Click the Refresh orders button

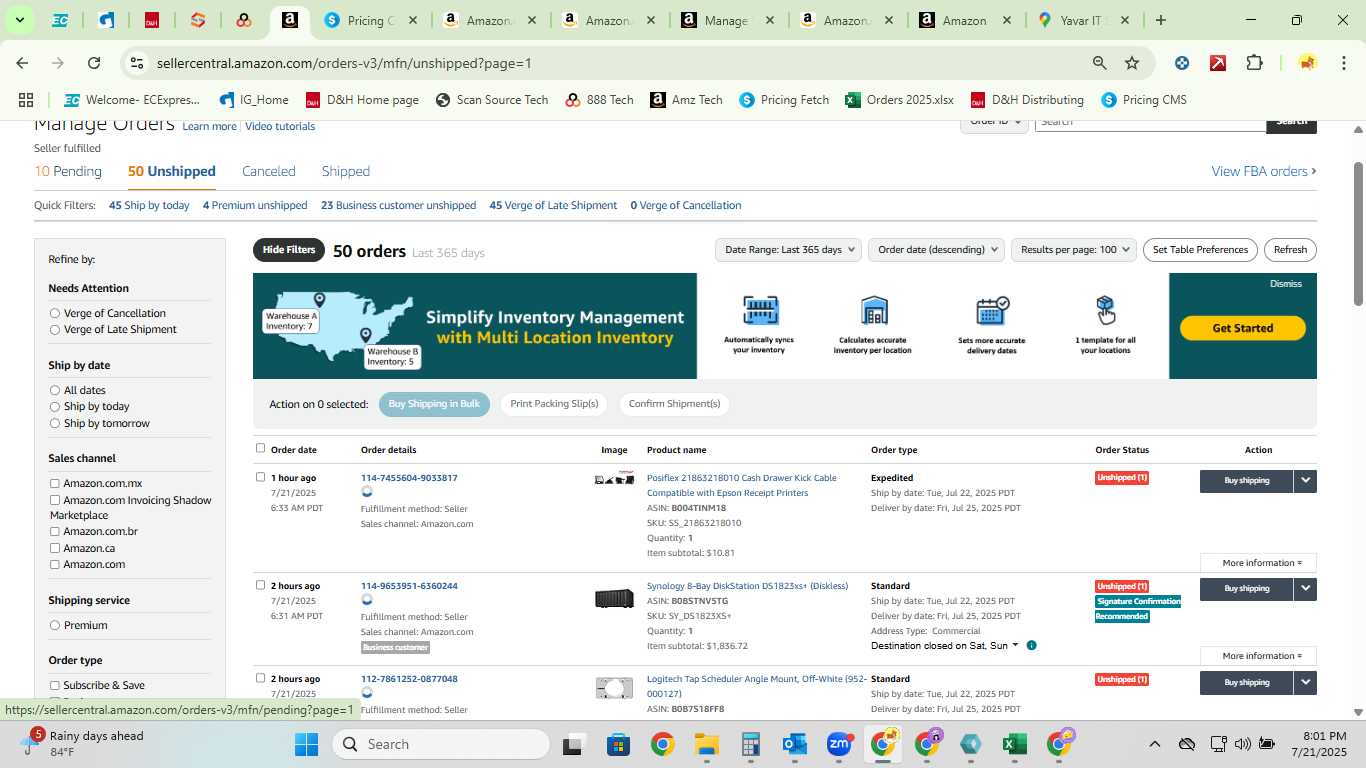(x=1290, y=249)
